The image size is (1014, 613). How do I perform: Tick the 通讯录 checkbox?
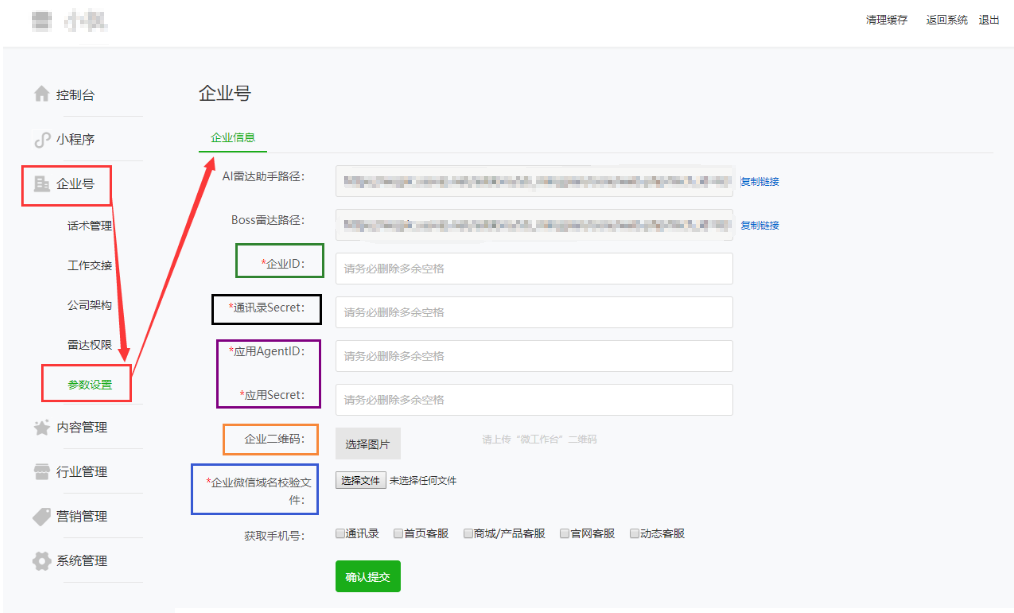coord(340,533)
